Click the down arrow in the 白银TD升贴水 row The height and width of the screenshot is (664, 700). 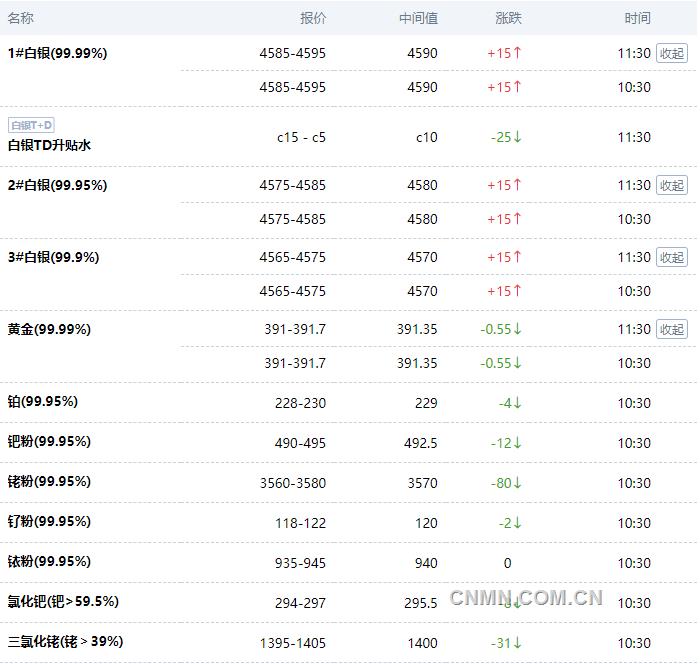[517, 137]
